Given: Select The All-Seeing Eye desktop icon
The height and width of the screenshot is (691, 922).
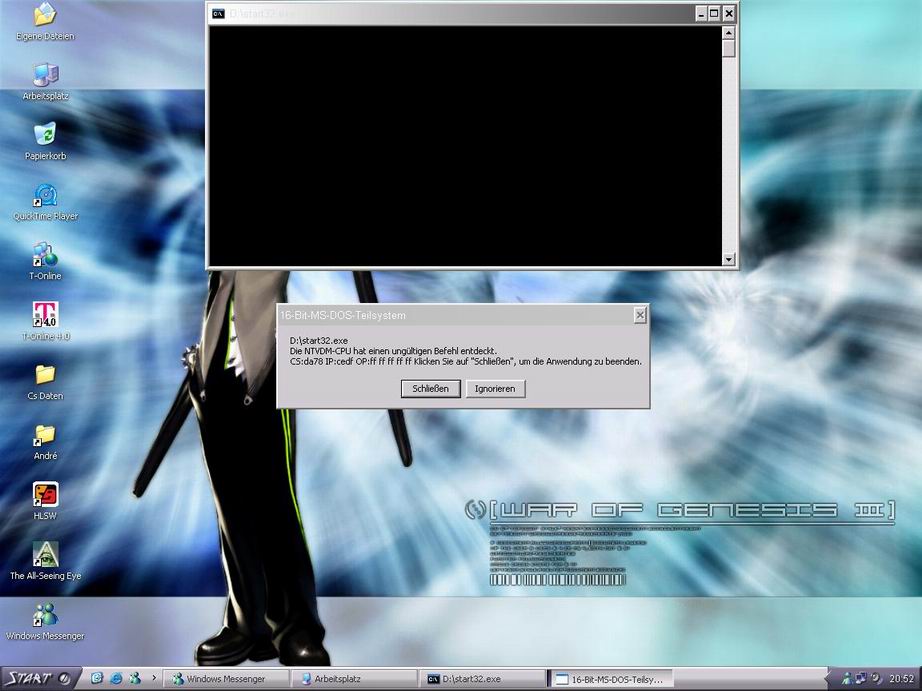Looking at the screenshot, I should (x=45, y=562).
